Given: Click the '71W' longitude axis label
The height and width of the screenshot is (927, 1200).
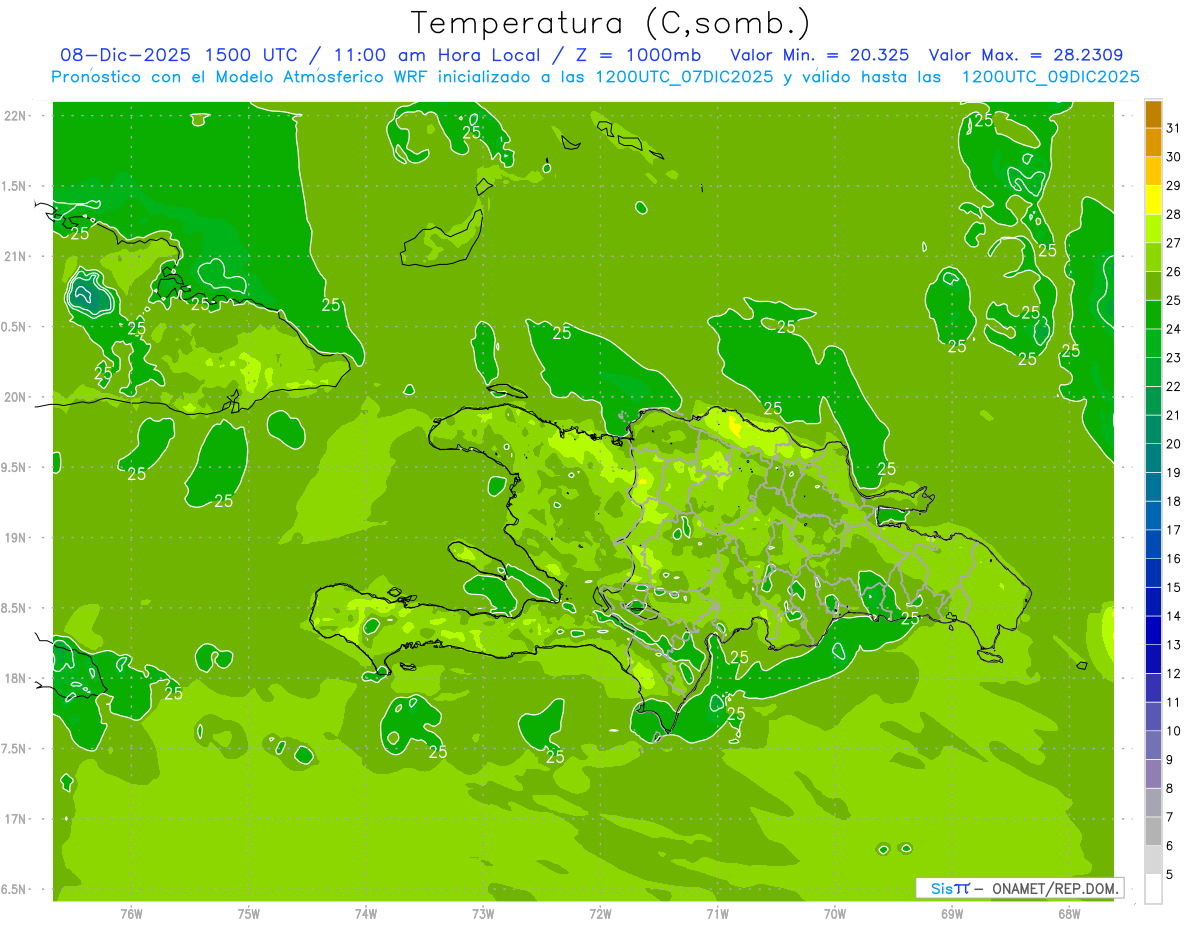Looking at the screenshot, I should (x=717, y=914).
